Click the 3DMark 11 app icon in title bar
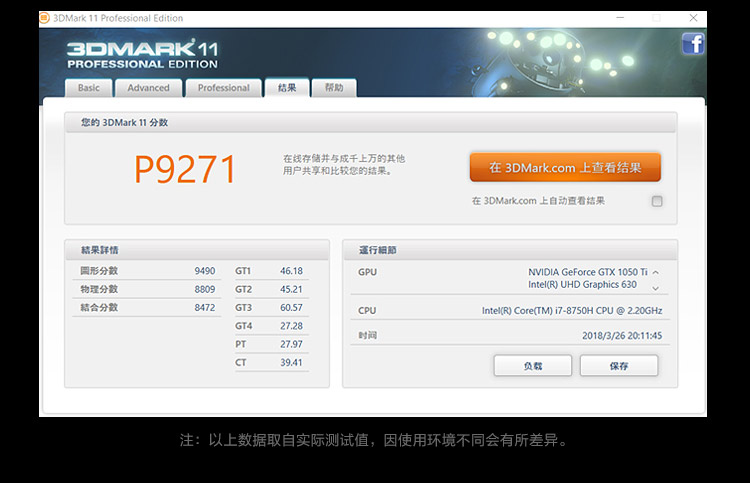 click(44, 18)
